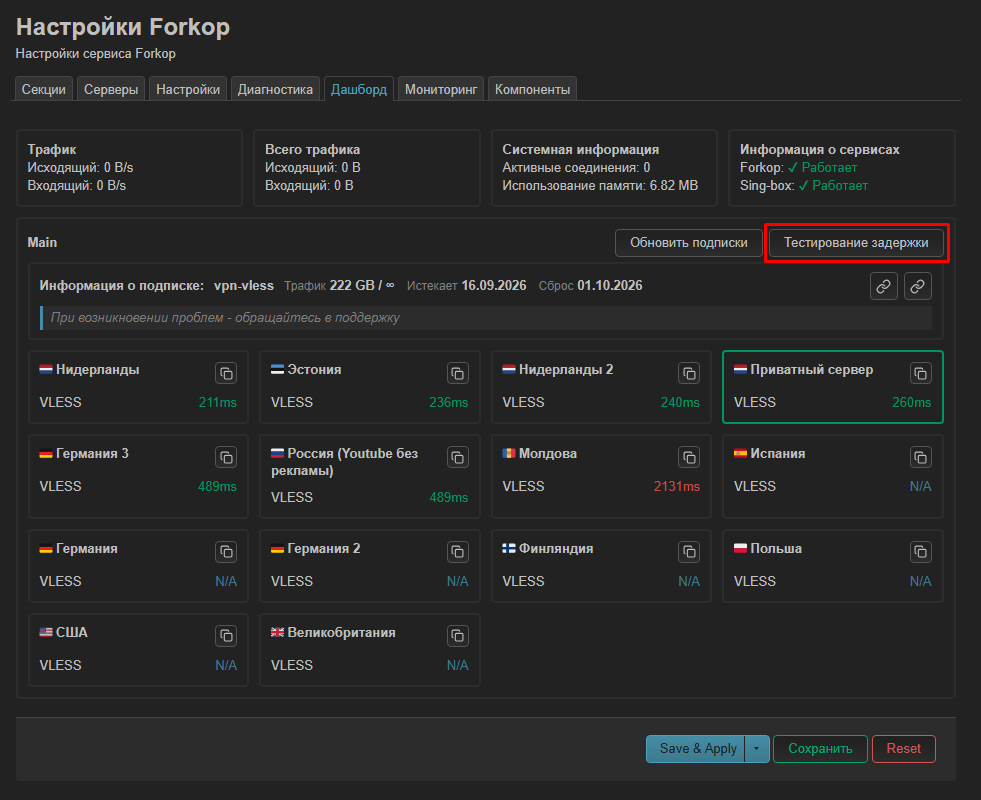
Task: Copy the Приватный сервер configuration
Action: [920, 373]
